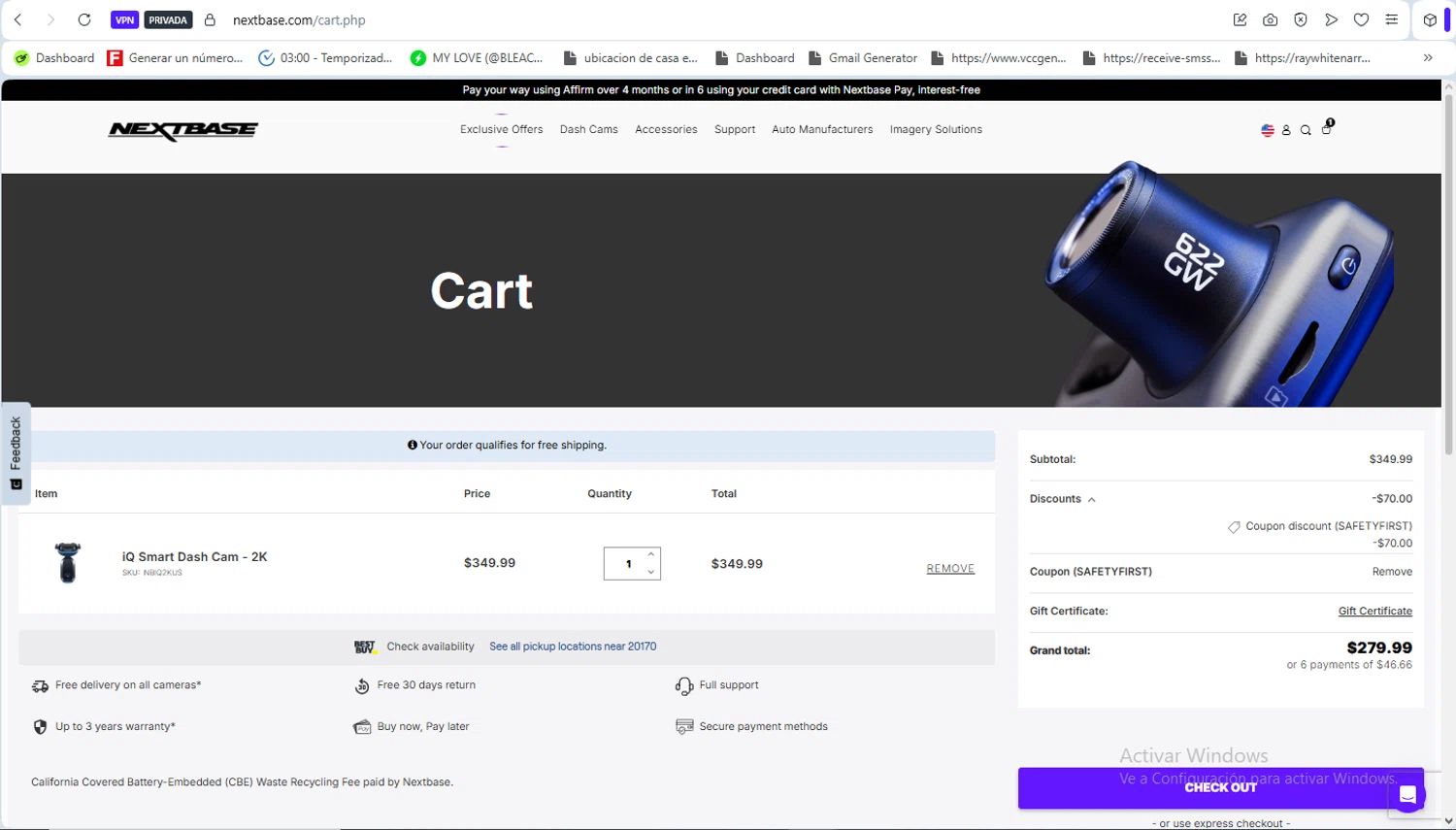The height and width of the screenshot is (830, 1456).
Task: Open the edit/pinboard icon in browser toolbar
Action: click(x=1240, y=19)
